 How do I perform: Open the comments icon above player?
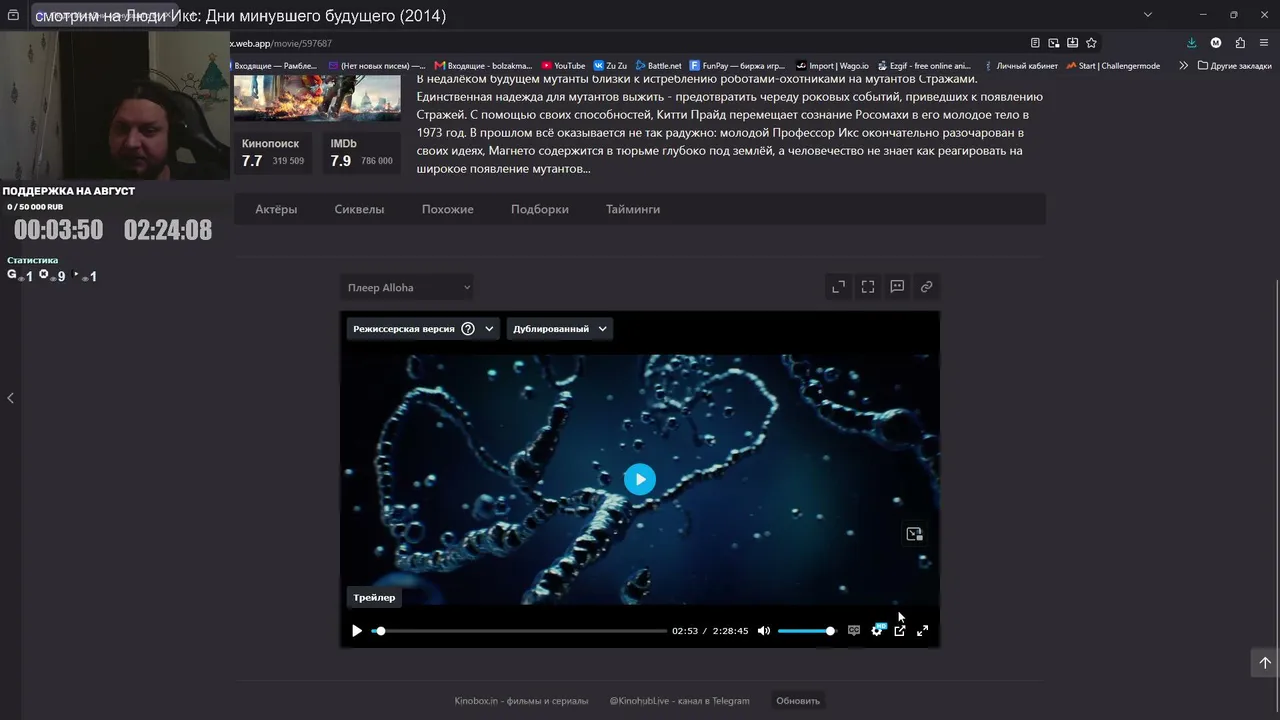[x=897, y=287]
